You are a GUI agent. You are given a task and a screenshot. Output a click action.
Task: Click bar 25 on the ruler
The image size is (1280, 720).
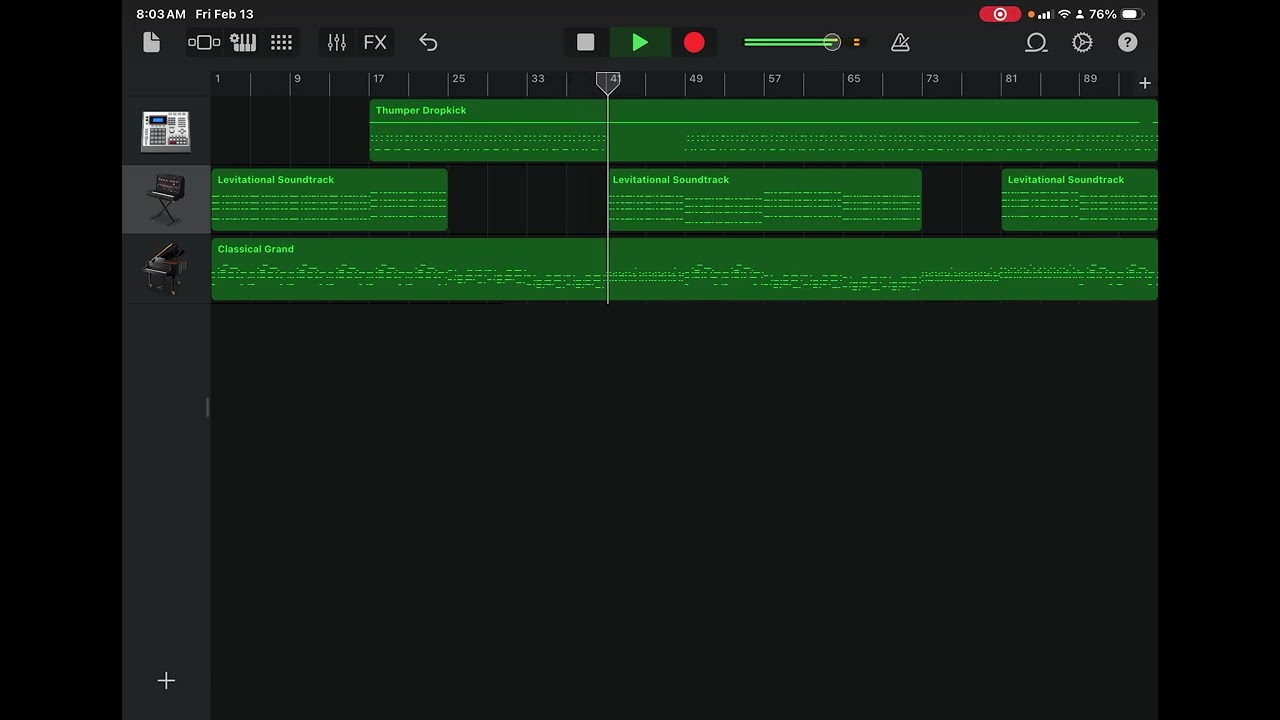(458, 79)
